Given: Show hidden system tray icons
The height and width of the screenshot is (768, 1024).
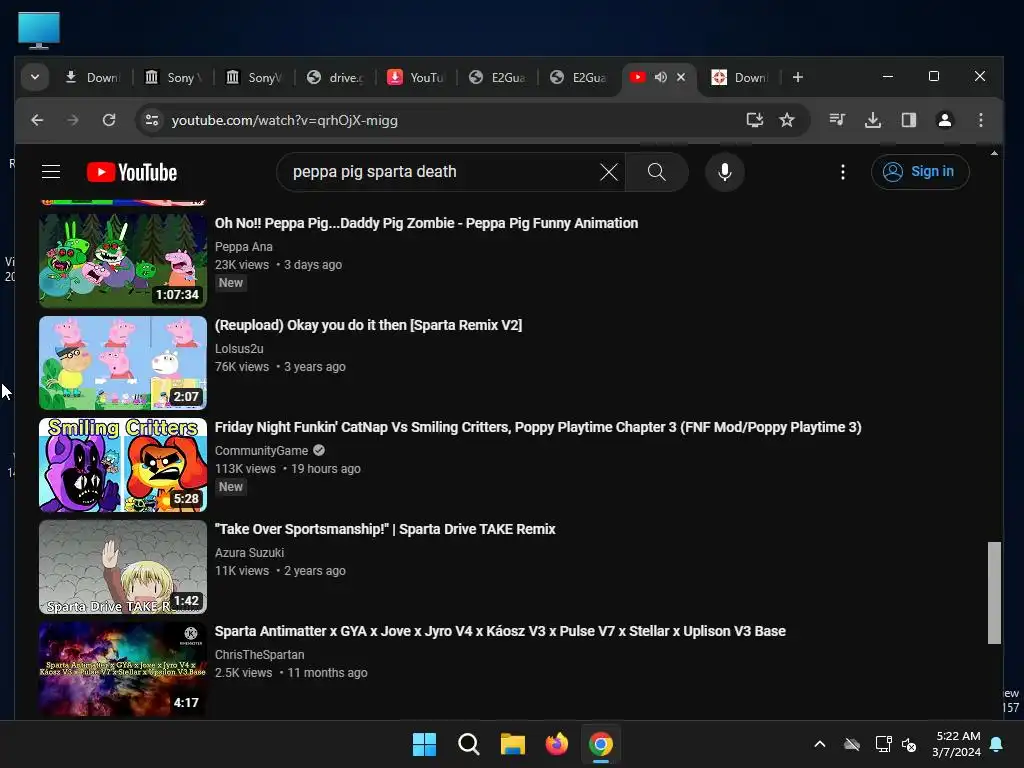Looking at the screenshot, I should click(x=820, y=744).
